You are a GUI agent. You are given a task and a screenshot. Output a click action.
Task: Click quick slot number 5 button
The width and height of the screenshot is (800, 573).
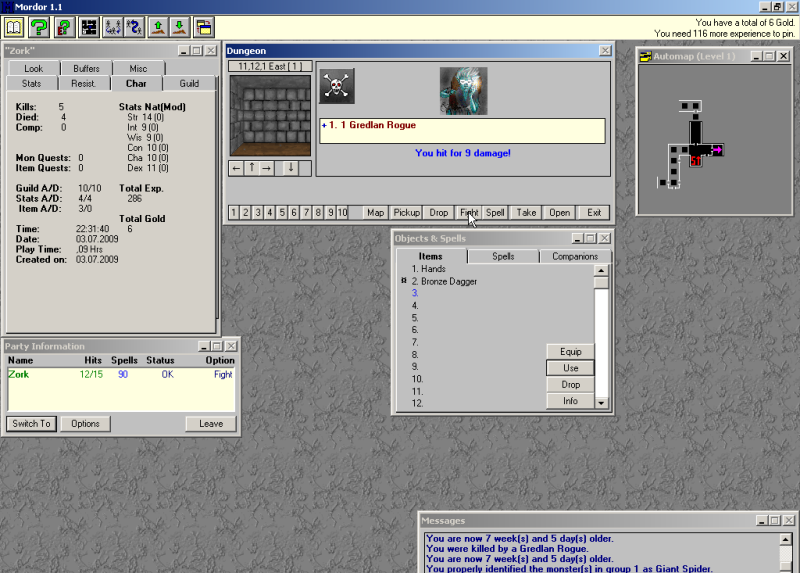click(282, 213)
